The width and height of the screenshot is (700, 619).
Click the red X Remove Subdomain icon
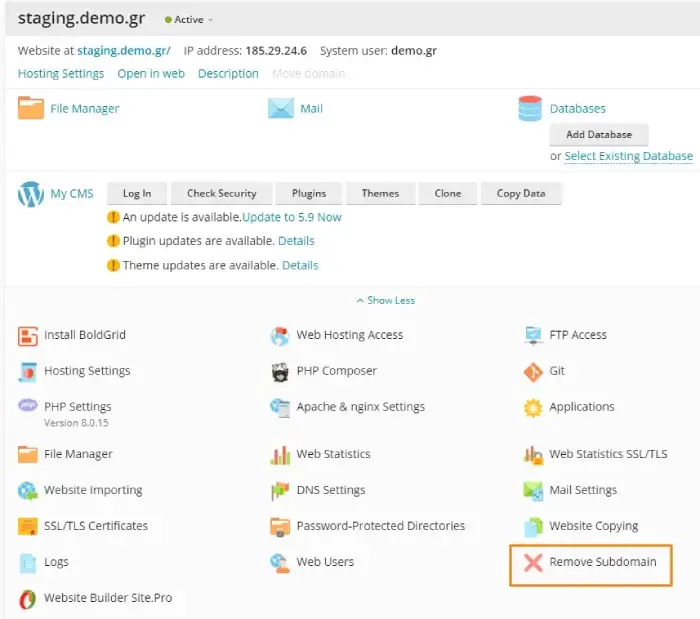(533, 563)
